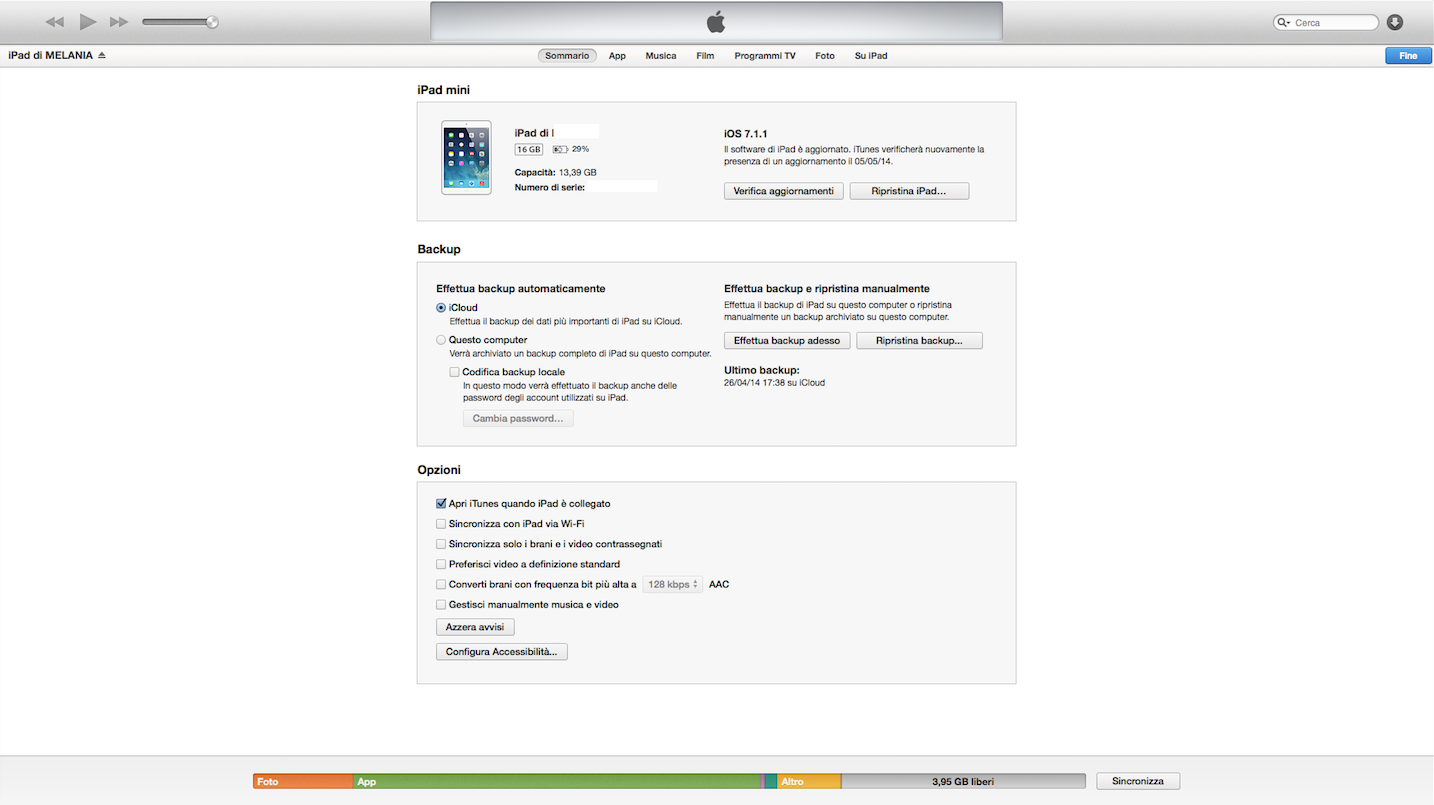Go to the Musica tab
The image size is (1434, 805).
coord(661,56)
